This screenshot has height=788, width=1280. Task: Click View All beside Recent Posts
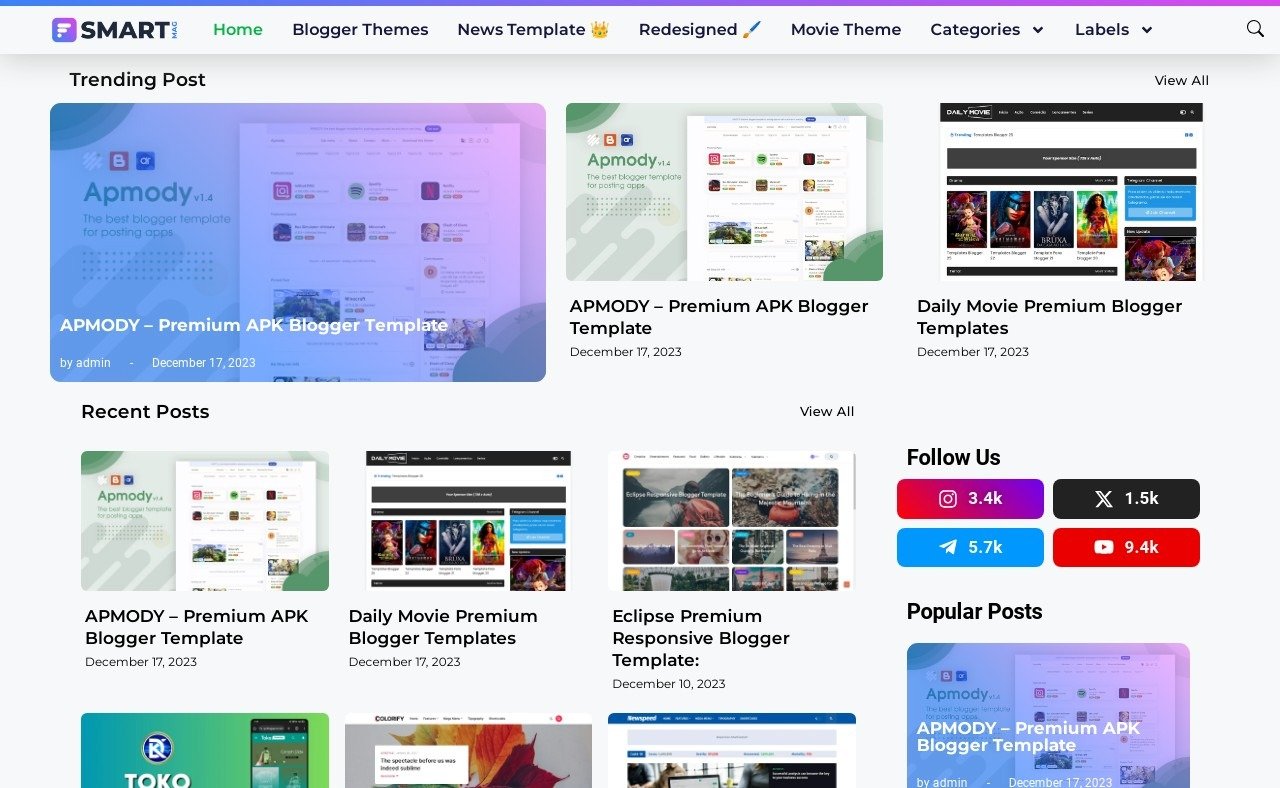tap(827, 411)
